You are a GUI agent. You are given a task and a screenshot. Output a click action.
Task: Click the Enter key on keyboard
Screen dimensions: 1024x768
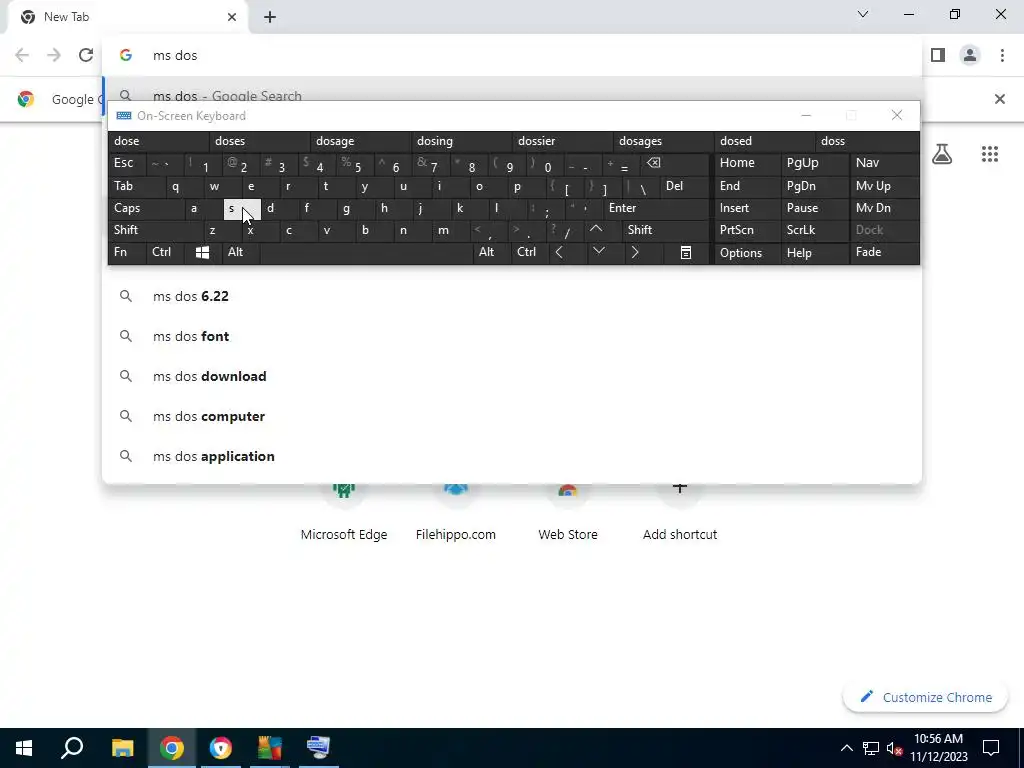point(656,208)
